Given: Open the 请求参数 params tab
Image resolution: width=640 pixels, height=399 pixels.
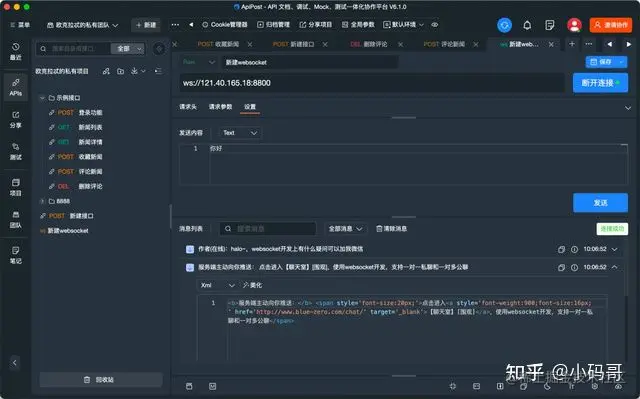Looking at the screenshot, I should click(x=220, y=106).
